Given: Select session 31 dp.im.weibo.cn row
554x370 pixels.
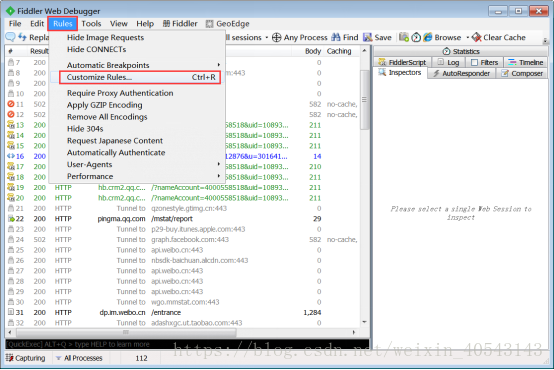Looking at the screenshot, I should pos(183,312).
